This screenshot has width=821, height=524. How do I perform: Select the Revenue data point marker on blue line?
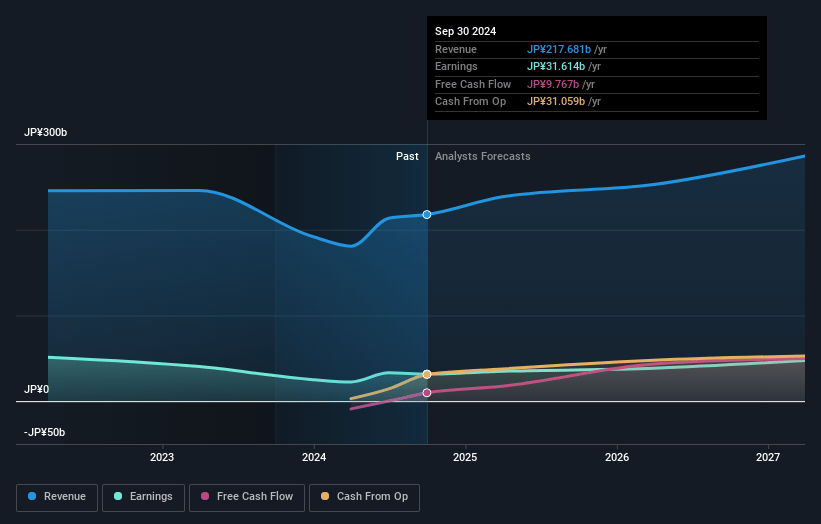click(x=427, y=215)
